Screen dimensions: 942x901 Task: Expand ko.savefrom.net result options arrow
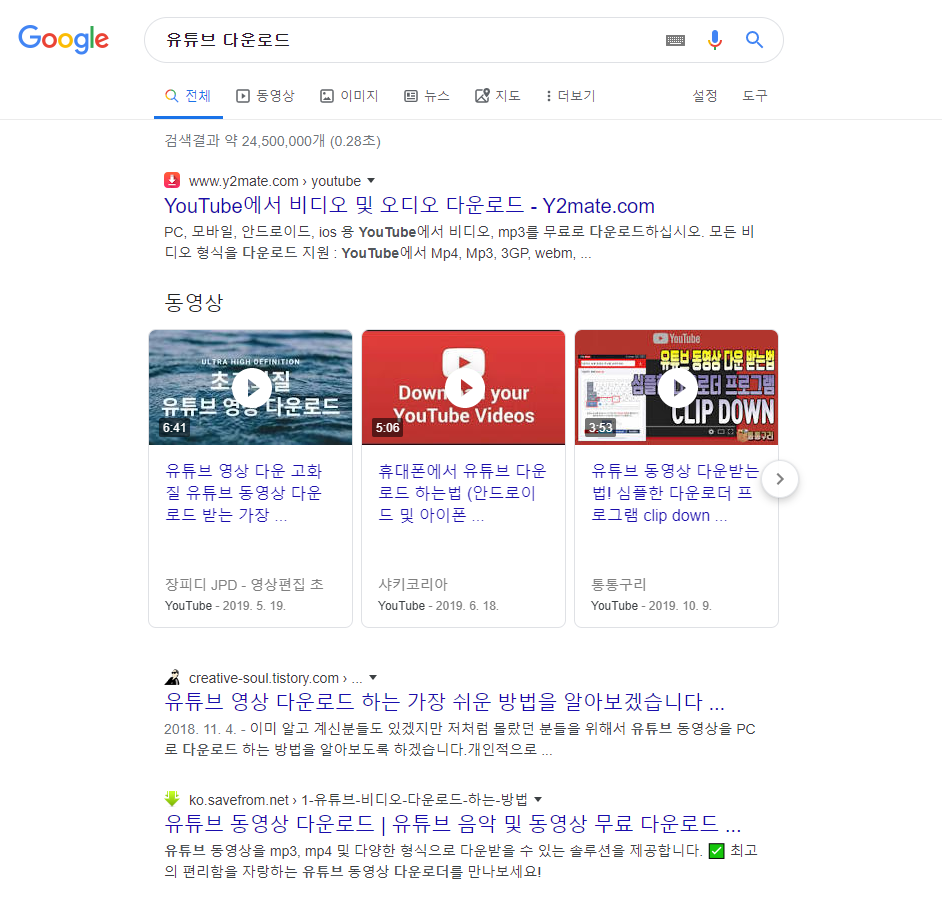[x=538, y=799]
